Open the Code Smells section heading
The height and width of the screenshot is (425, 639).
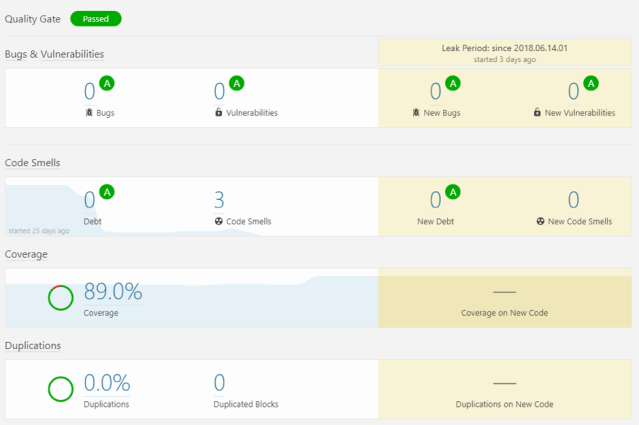click(33, 162)
